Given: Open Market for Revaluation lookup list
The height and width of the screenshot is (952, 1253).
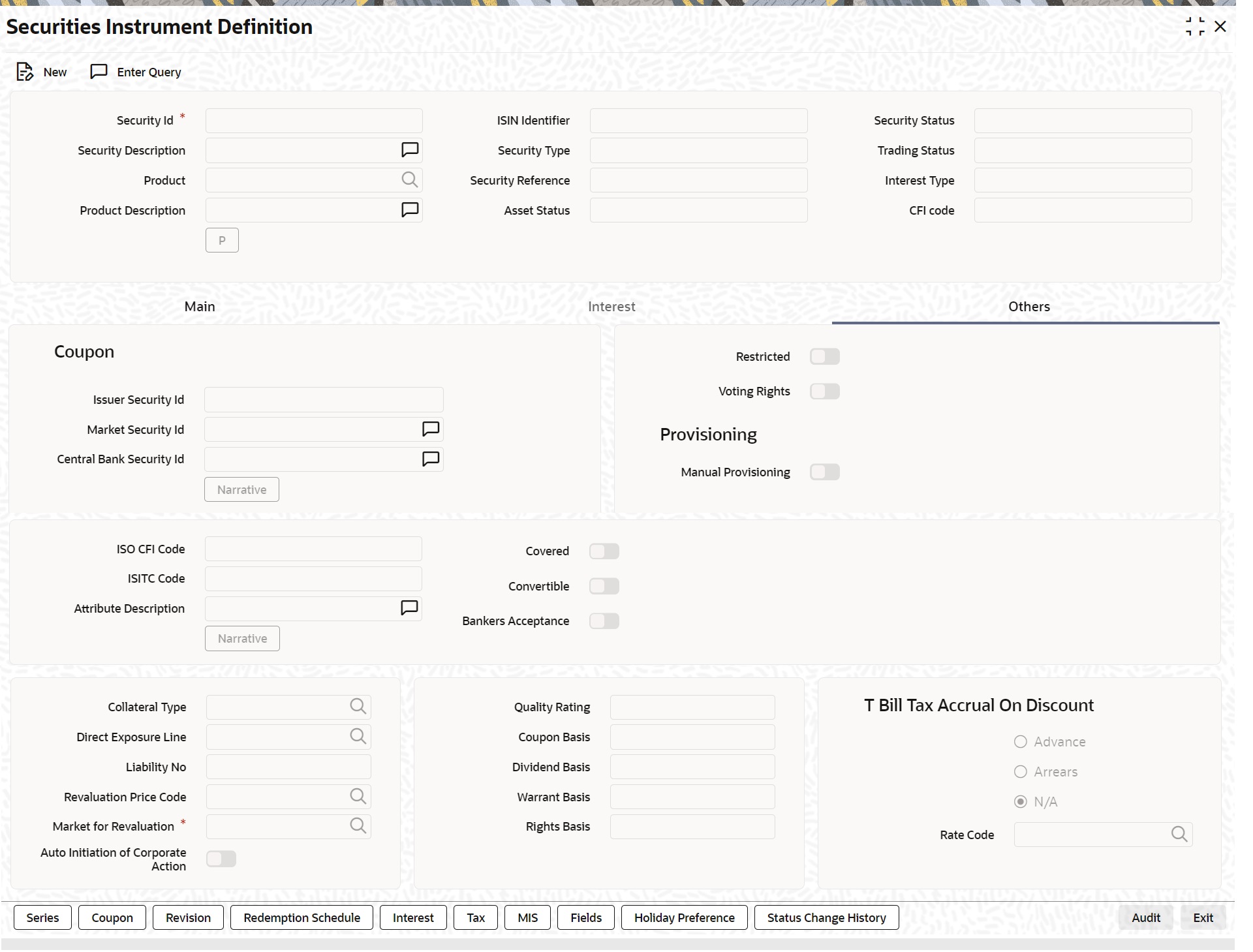Looking at the screenshot, I should point(358,825).
